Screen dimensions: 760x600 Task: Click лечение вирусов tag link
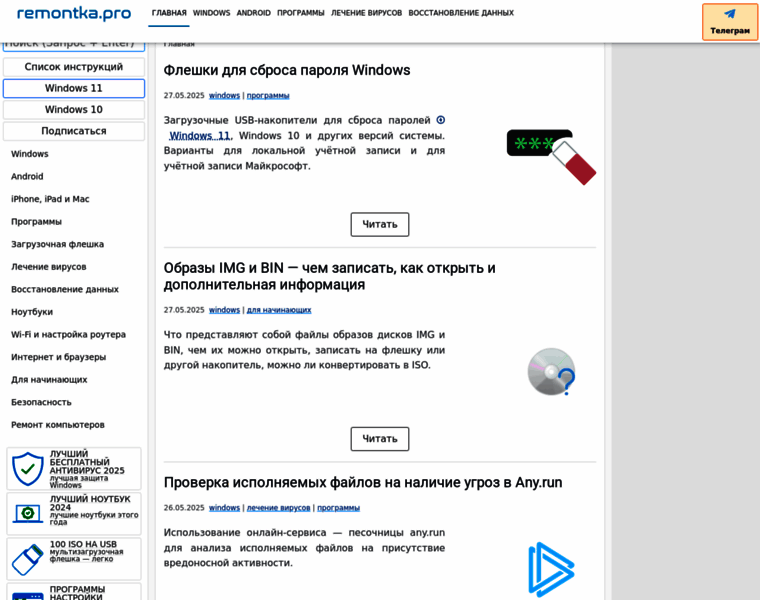(x=278, y=507)
